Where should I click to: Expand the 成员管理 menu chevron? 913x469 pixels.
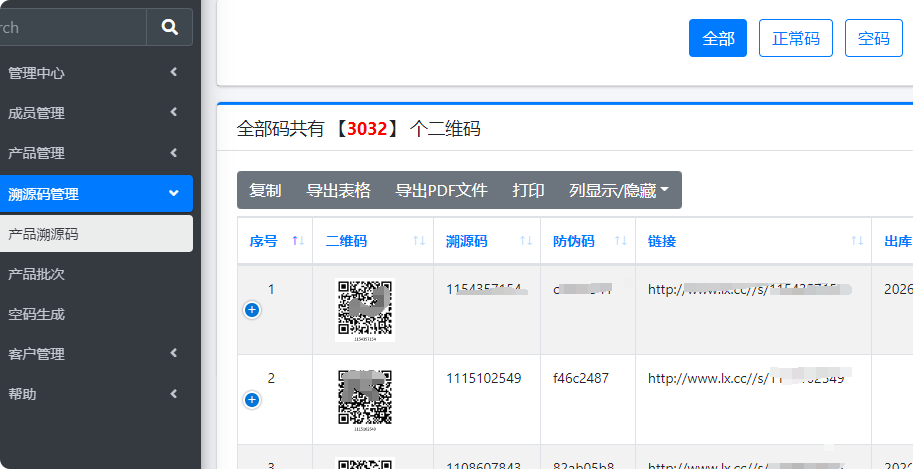[x=174, y=112]
